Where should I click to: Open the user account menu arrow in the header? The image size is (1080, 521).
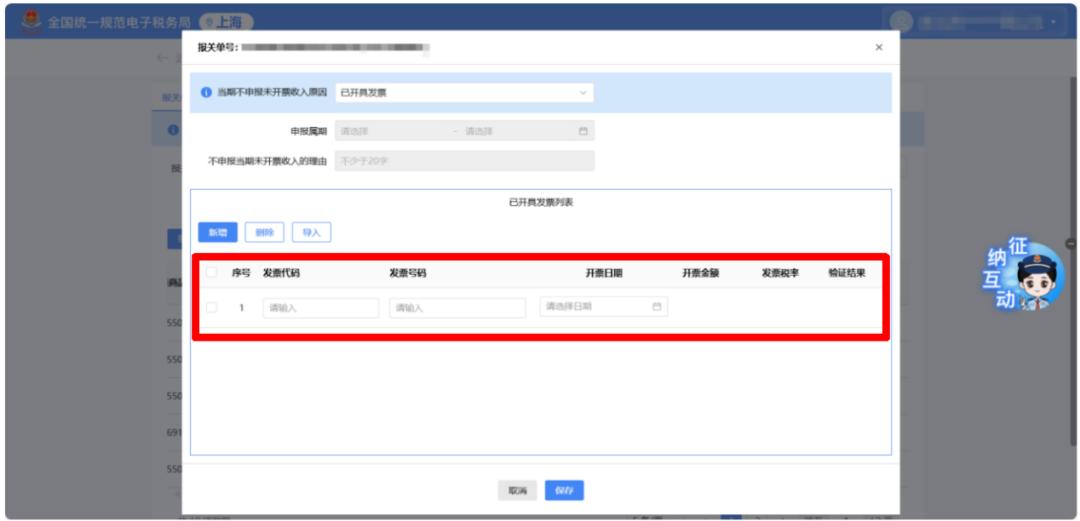tap(1053, 22)
